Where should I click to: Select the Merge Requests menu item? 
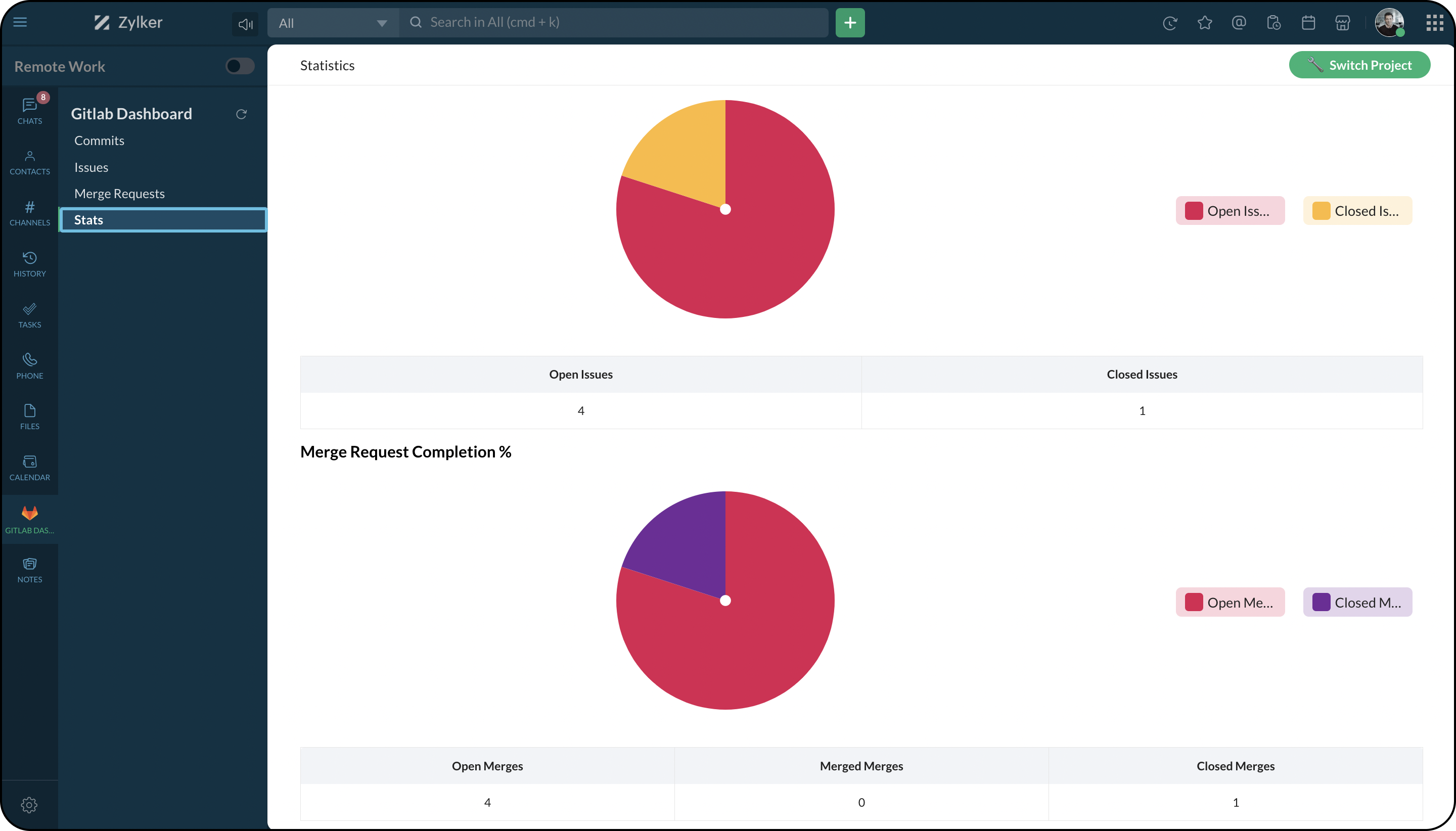click(x=119, y=194)
